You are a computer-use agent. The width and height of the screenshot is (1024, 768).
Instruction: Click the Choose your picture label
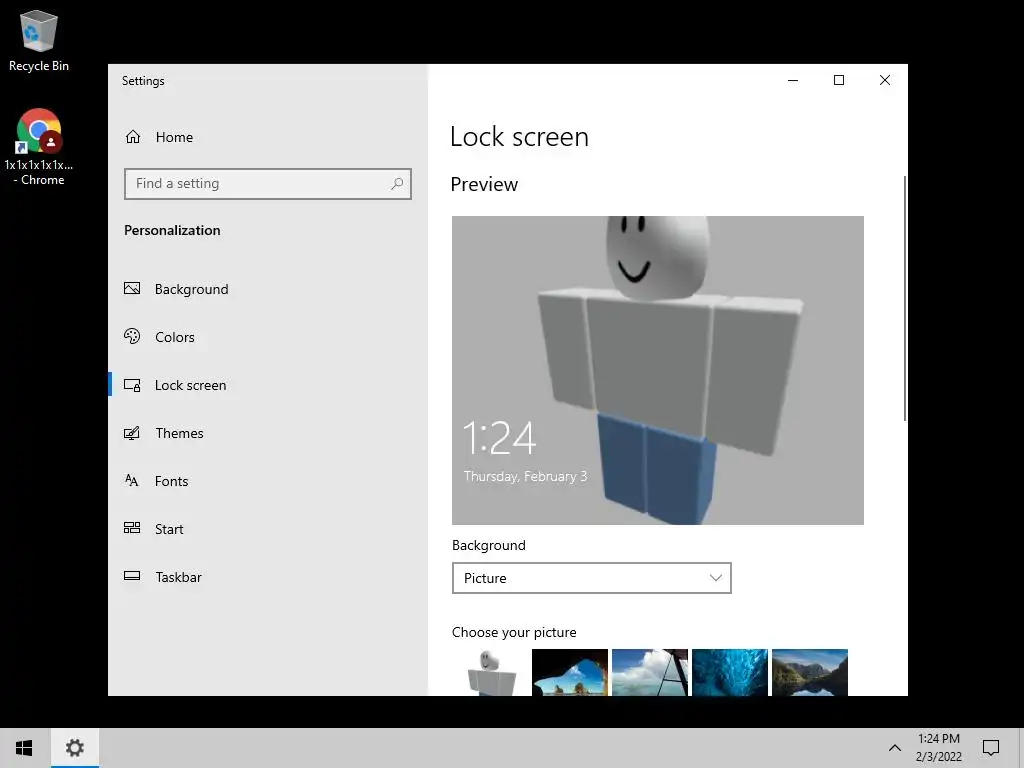514,632
